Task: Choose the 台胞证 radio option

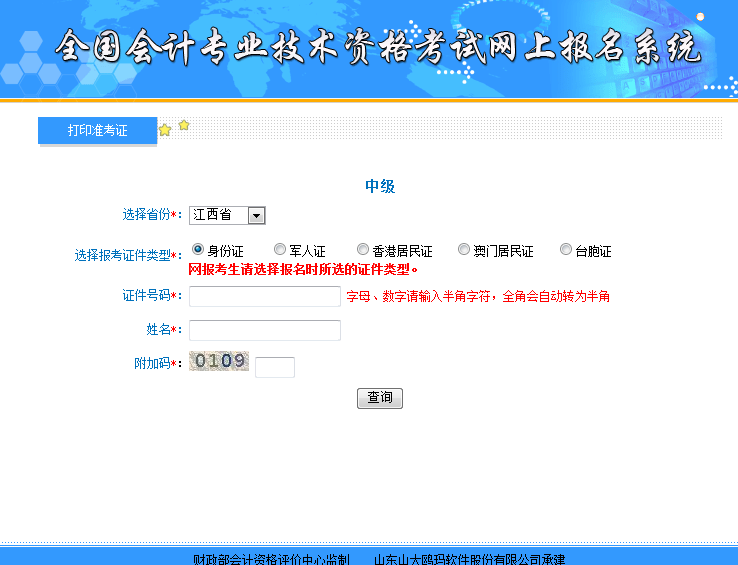Action: (566, 249)
